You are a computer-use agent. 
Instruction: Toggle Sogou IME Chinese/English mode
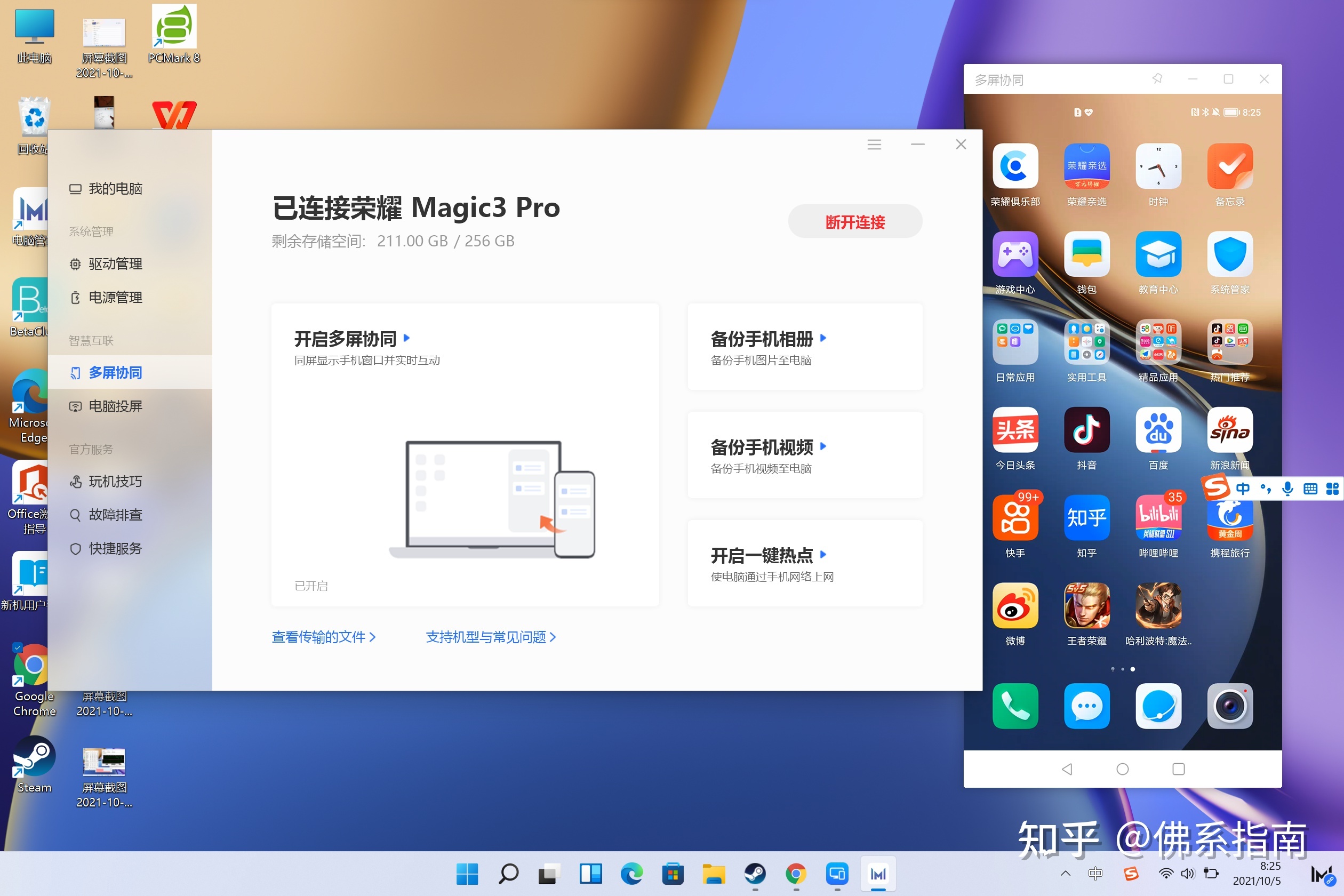coord(1242,489)
